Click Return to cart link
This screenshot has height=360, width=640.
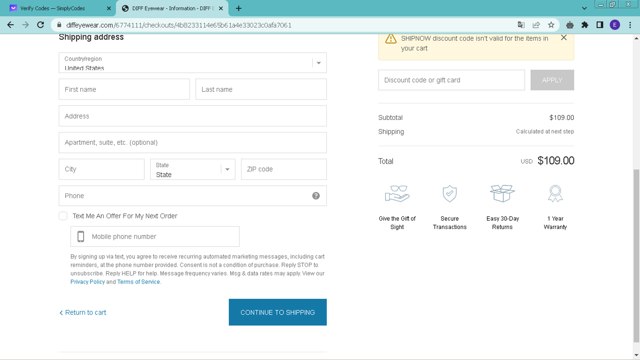coord(83,312)
